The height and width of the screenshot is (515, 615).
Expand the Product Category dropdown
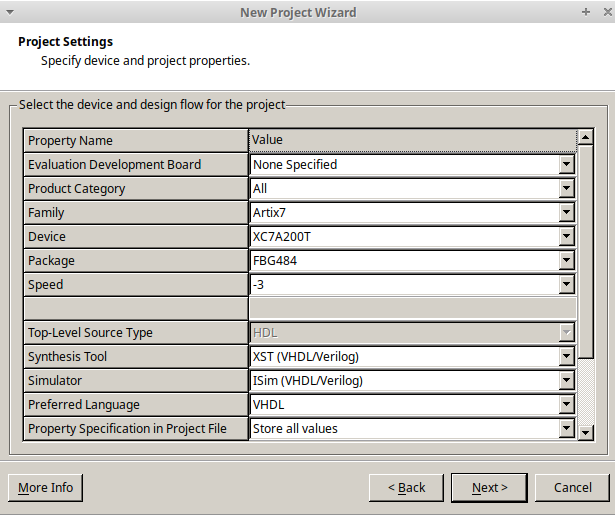pyautogui.click(x=566, y=189)
